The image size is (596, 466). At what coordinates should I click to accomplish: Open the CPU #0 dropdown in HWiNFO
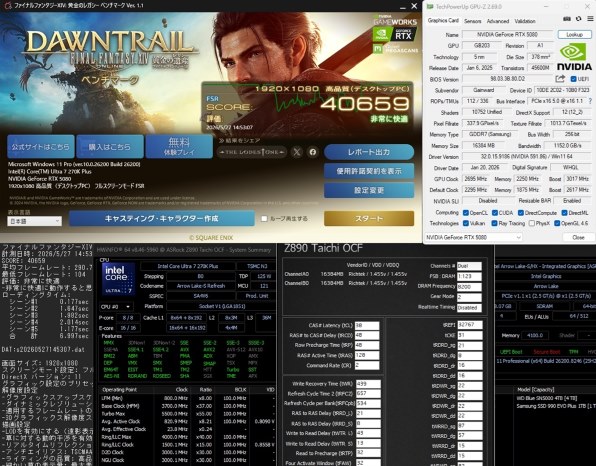(116, 307)
